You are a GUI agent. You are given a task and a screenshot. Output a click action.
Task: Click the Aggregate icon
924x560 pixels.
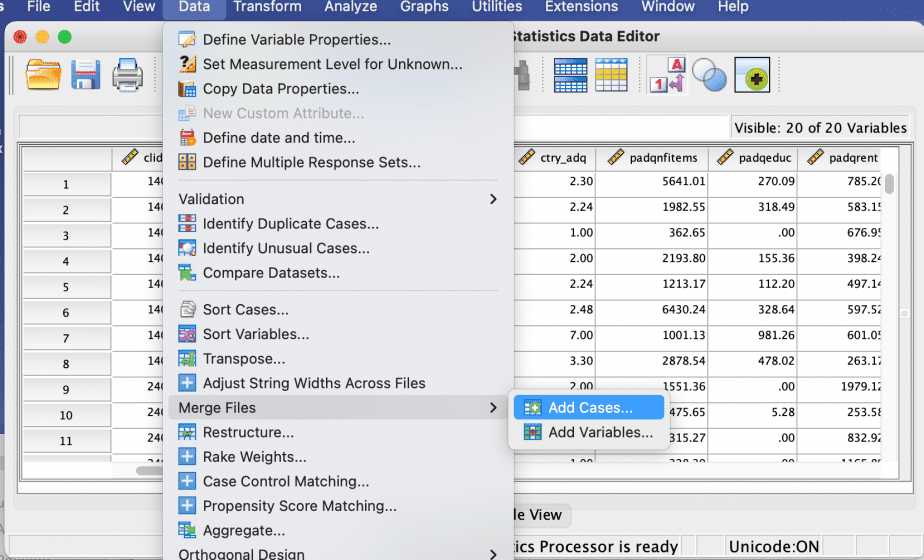187,531
